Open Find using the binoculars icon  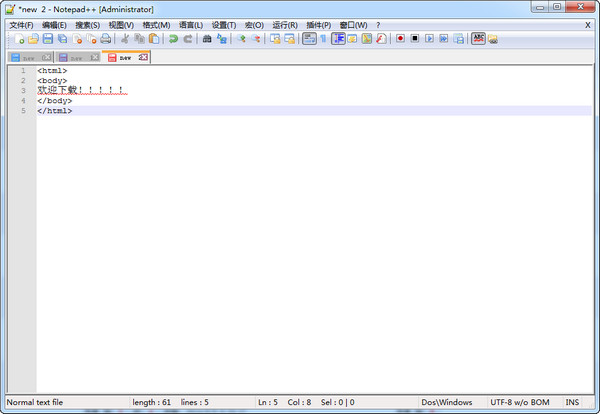(x=207, y=39)
